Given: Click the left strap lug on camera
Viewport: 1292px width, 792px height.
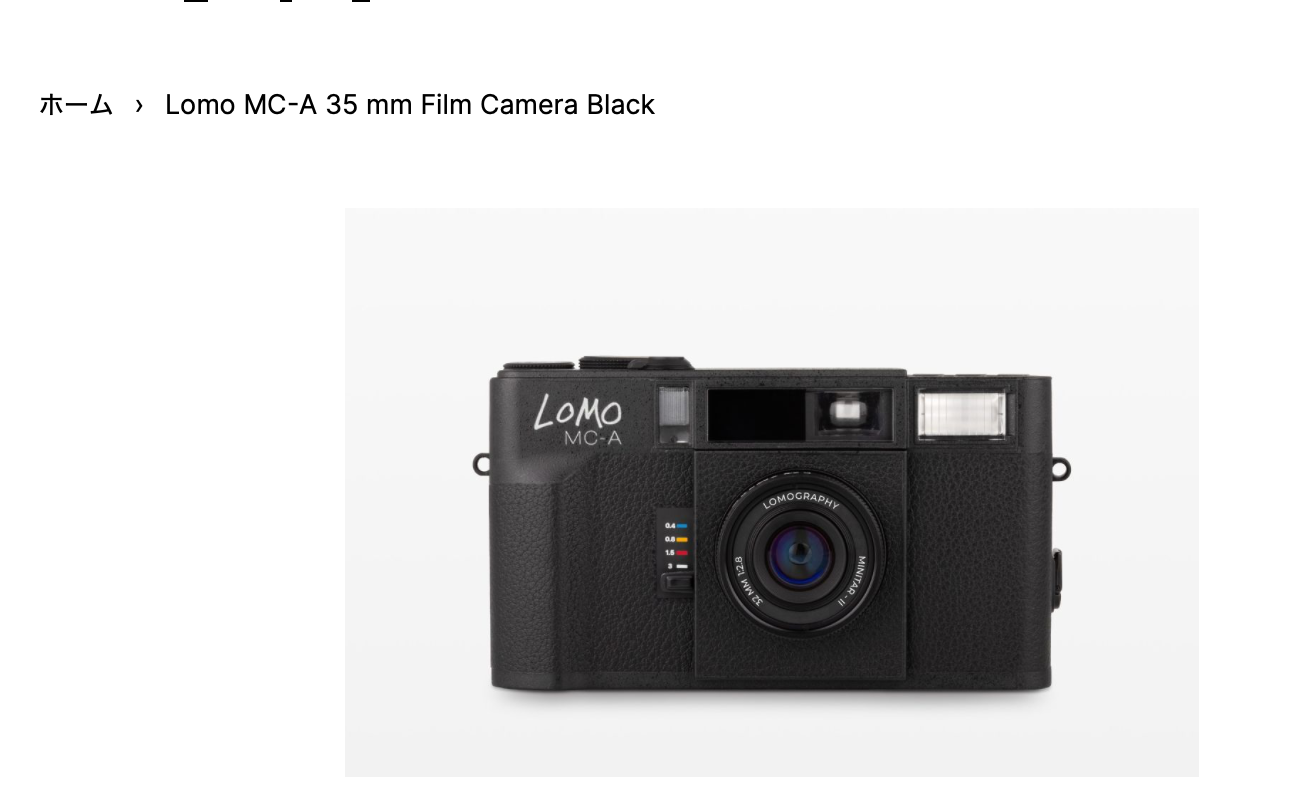Looking at the screenshot, I should [x=482, y=464].
